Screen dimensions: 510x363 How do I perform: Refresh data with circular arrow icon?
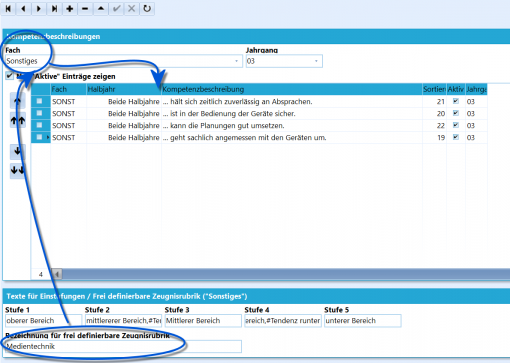point(147,8)
